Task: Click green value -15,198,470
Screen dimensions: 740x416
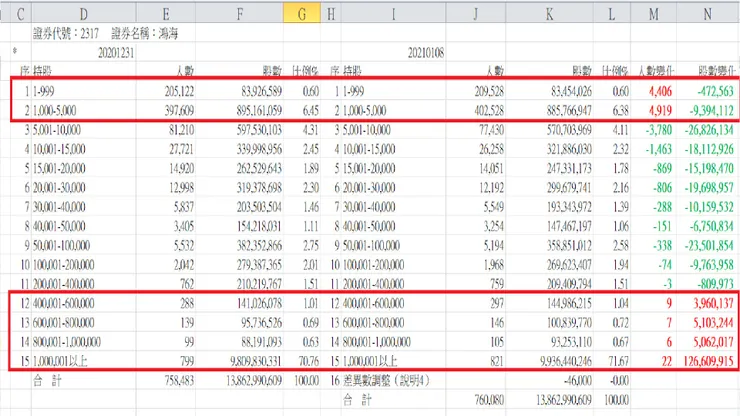Action: click(709, 169)
